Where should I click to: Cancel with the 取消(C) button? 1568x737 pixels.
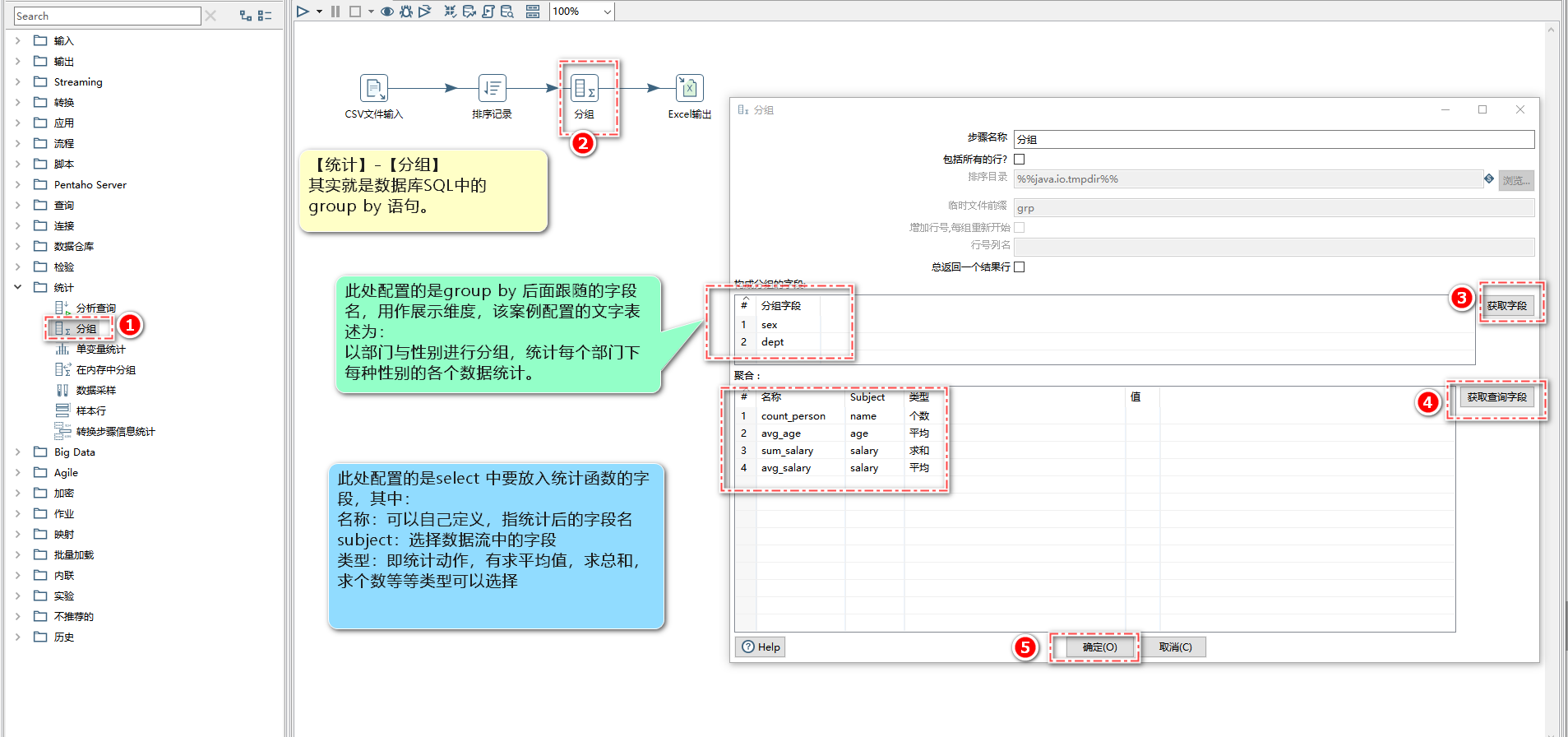(1176, 647)
